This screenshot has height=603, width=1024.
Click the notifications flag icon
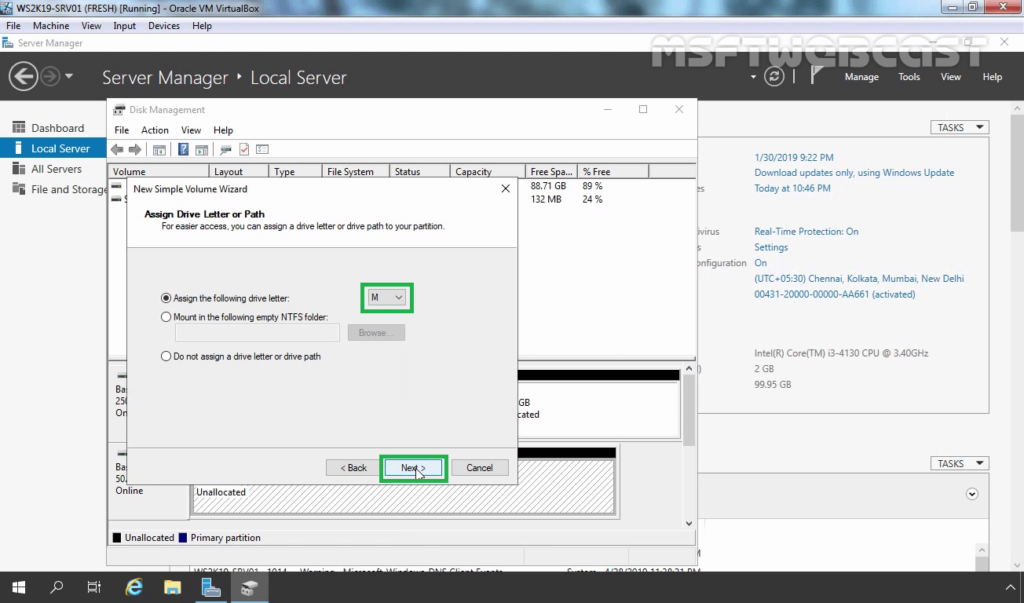[816, 76]
